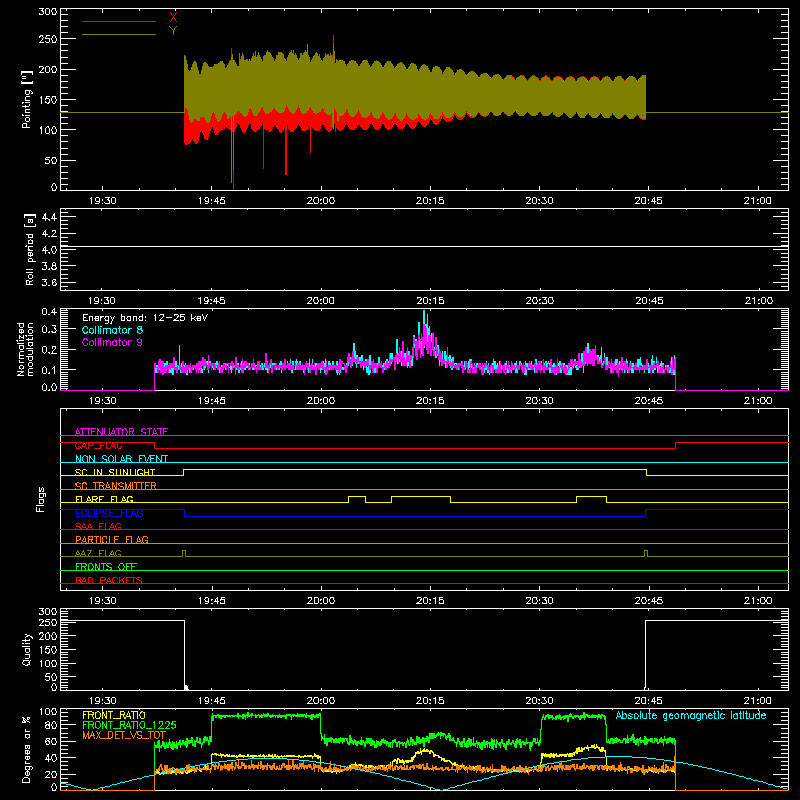Click the 'Quality' axis label
Viewport: 800px width, 800px height.
[x=27, y=649]
